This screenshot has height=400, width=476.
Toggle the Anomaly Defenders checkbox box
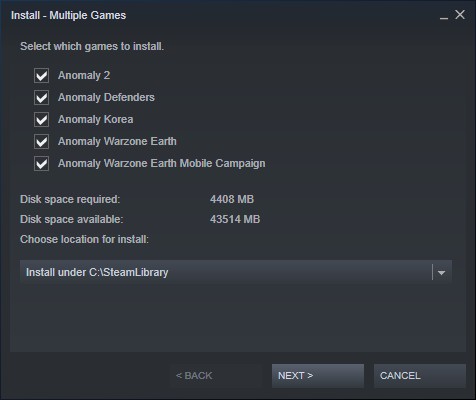point(41,98)
